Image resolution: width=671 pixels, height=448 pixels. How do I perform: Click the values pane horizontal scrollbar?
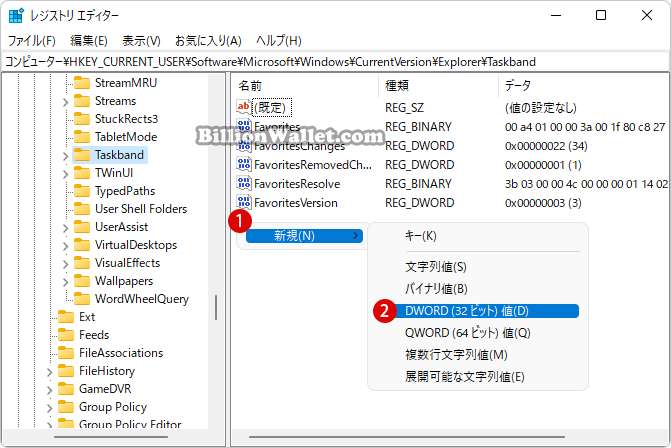[x=407, y=437]
